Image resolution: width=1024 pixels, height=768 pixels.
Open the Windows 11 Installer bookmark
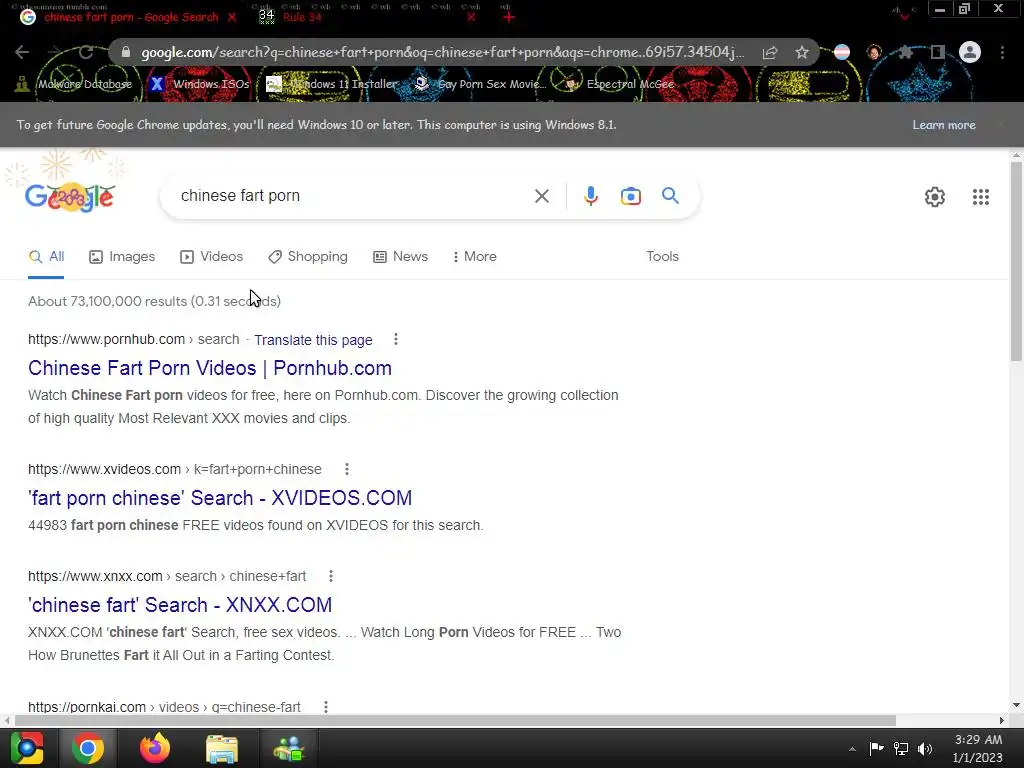point(332,84)
